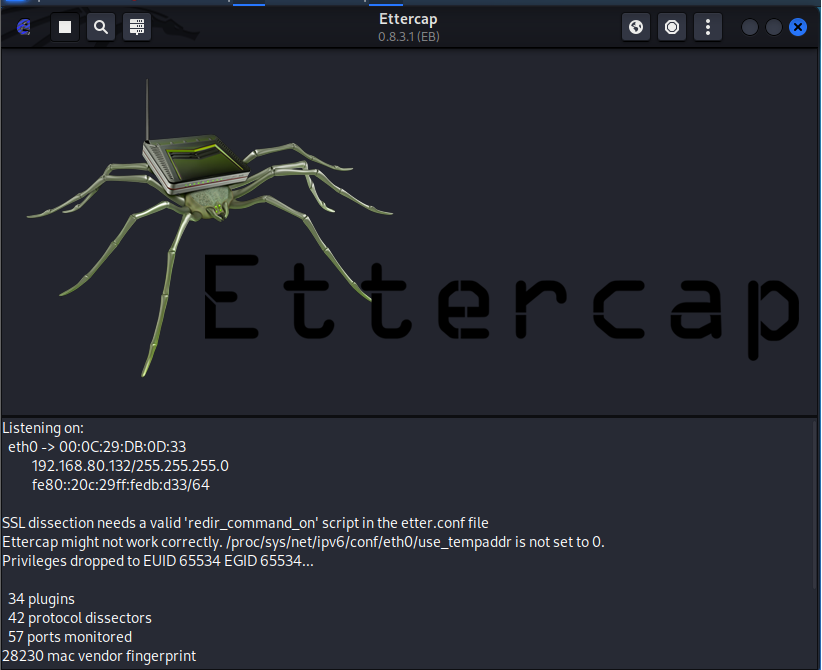Viewport: 822px width, 670px height.
Task: Click the 'Listening on:' log line
Action: 43,428
